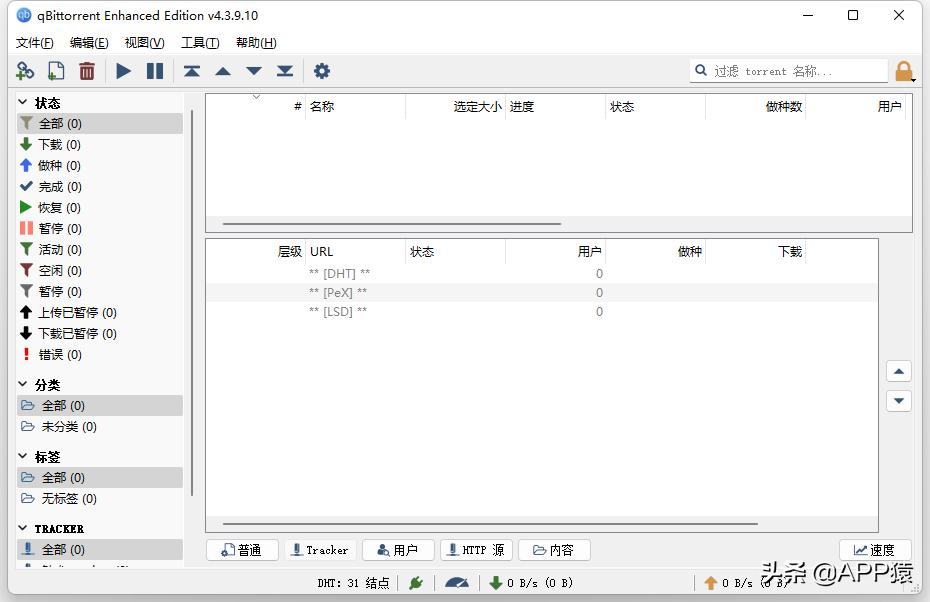
Task: Select 全部 (0) under 分类
Action: (x=100, y=406)
